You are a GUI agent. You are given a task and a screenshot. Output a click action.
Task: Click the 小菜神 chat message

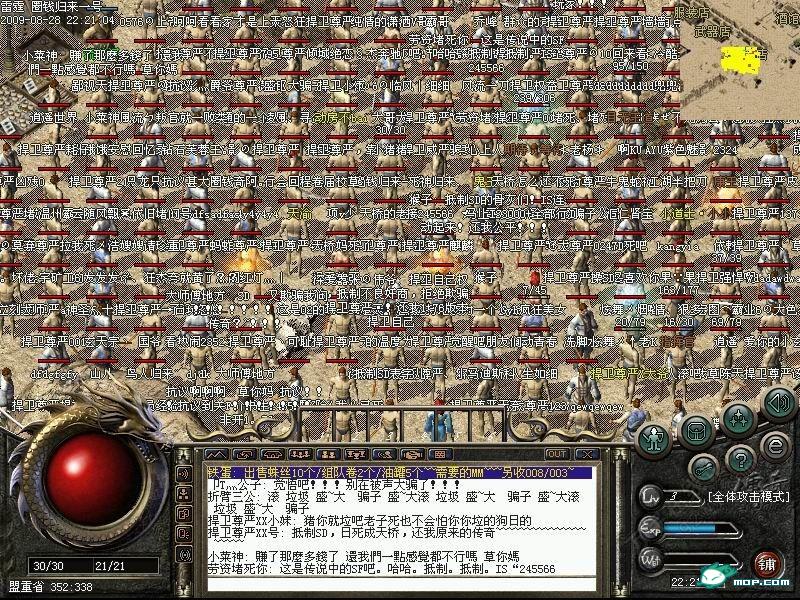pyautogui.click(x=364, y=557)
